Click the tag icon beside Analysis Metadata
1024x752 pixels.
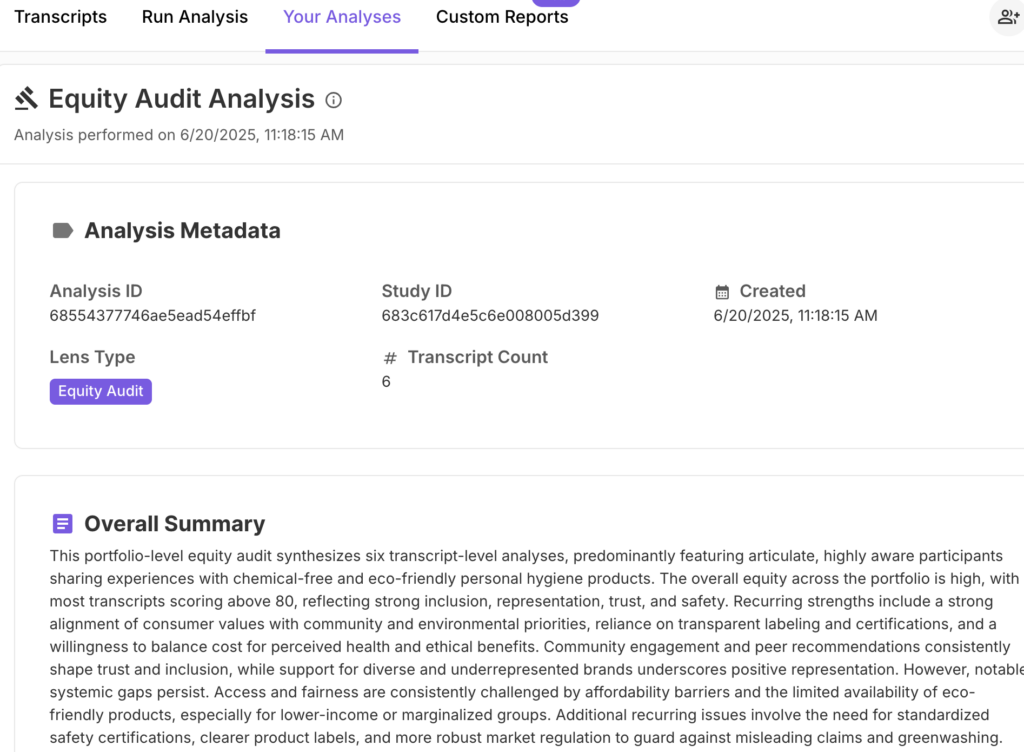pos(62,231)
